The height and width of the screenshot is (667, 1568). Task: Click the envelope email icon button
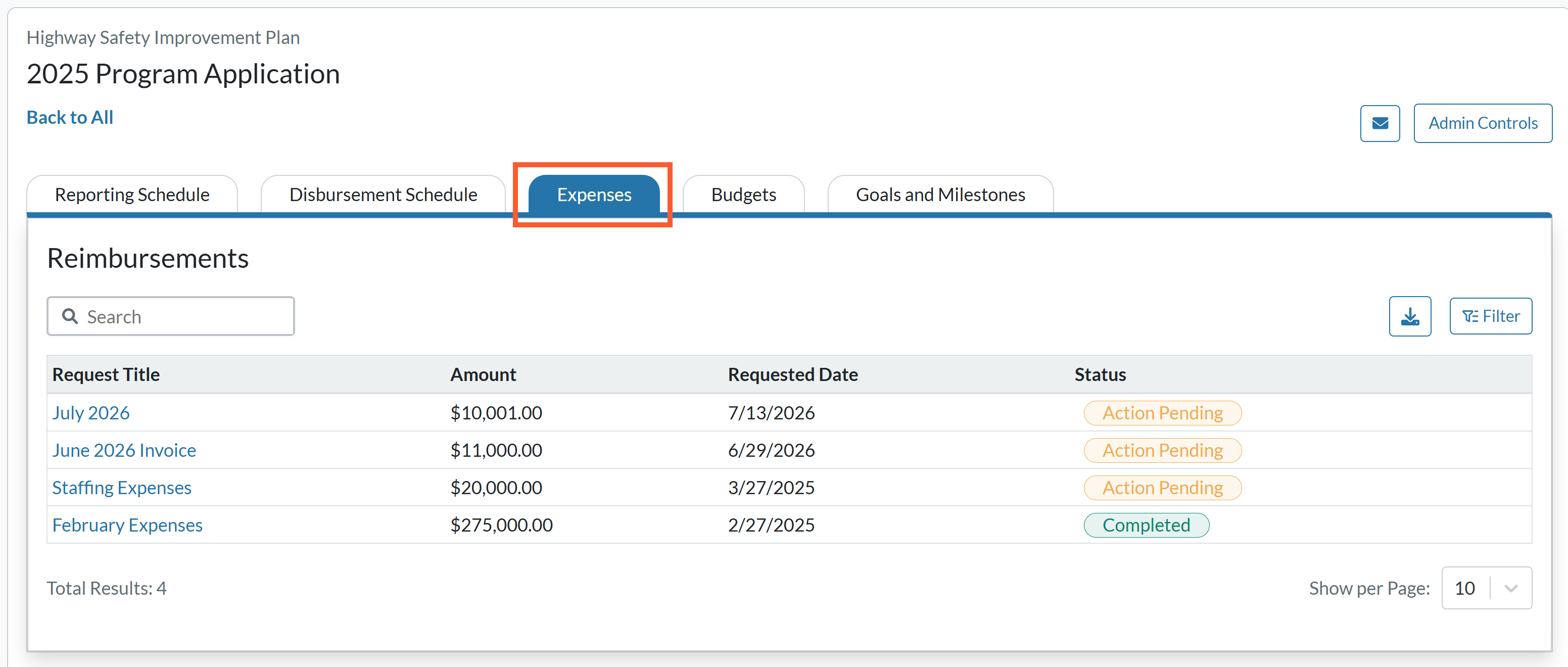point(1380,123)
